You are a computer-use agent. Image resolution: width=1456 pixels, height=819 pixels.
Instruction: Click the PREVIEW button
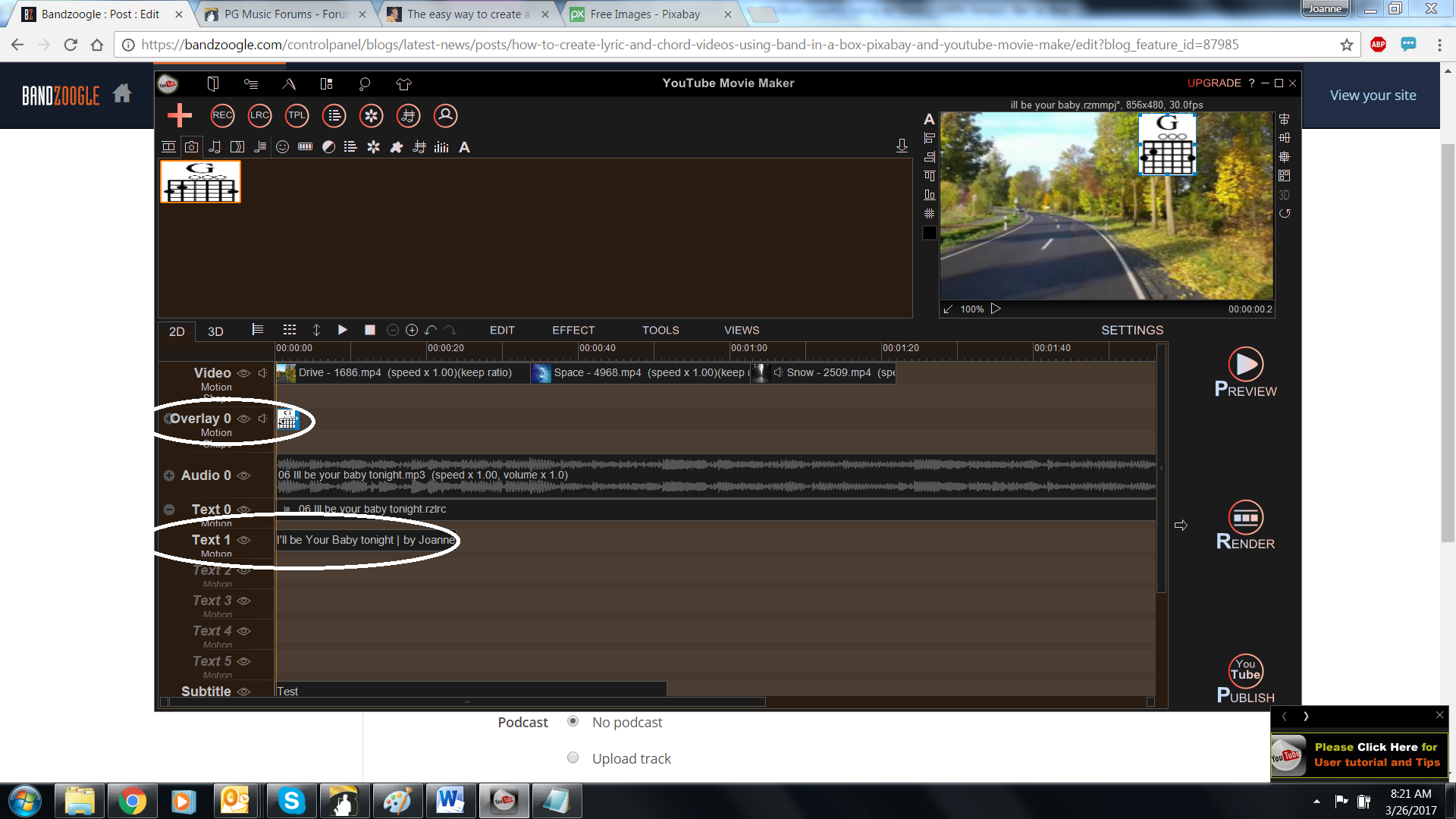pos(1246,372)
